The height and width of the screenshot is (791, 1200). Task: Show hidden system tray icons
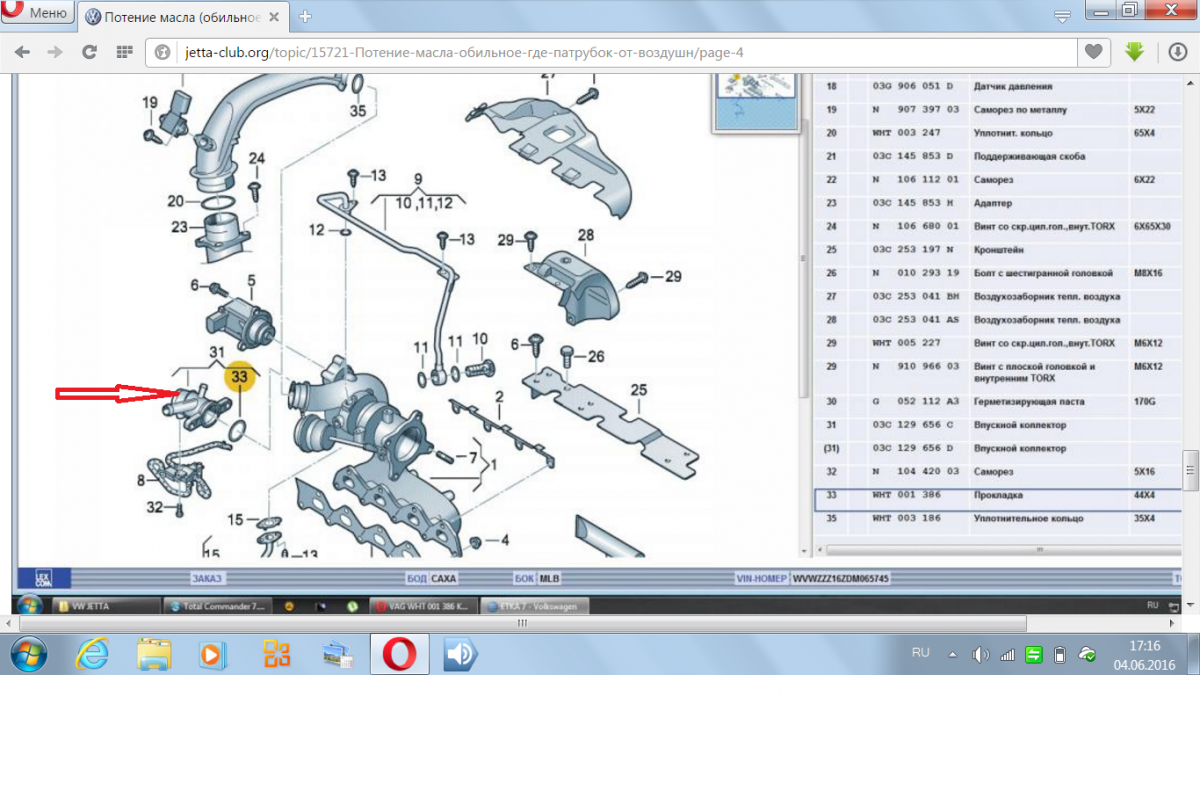tap(952, 654)
